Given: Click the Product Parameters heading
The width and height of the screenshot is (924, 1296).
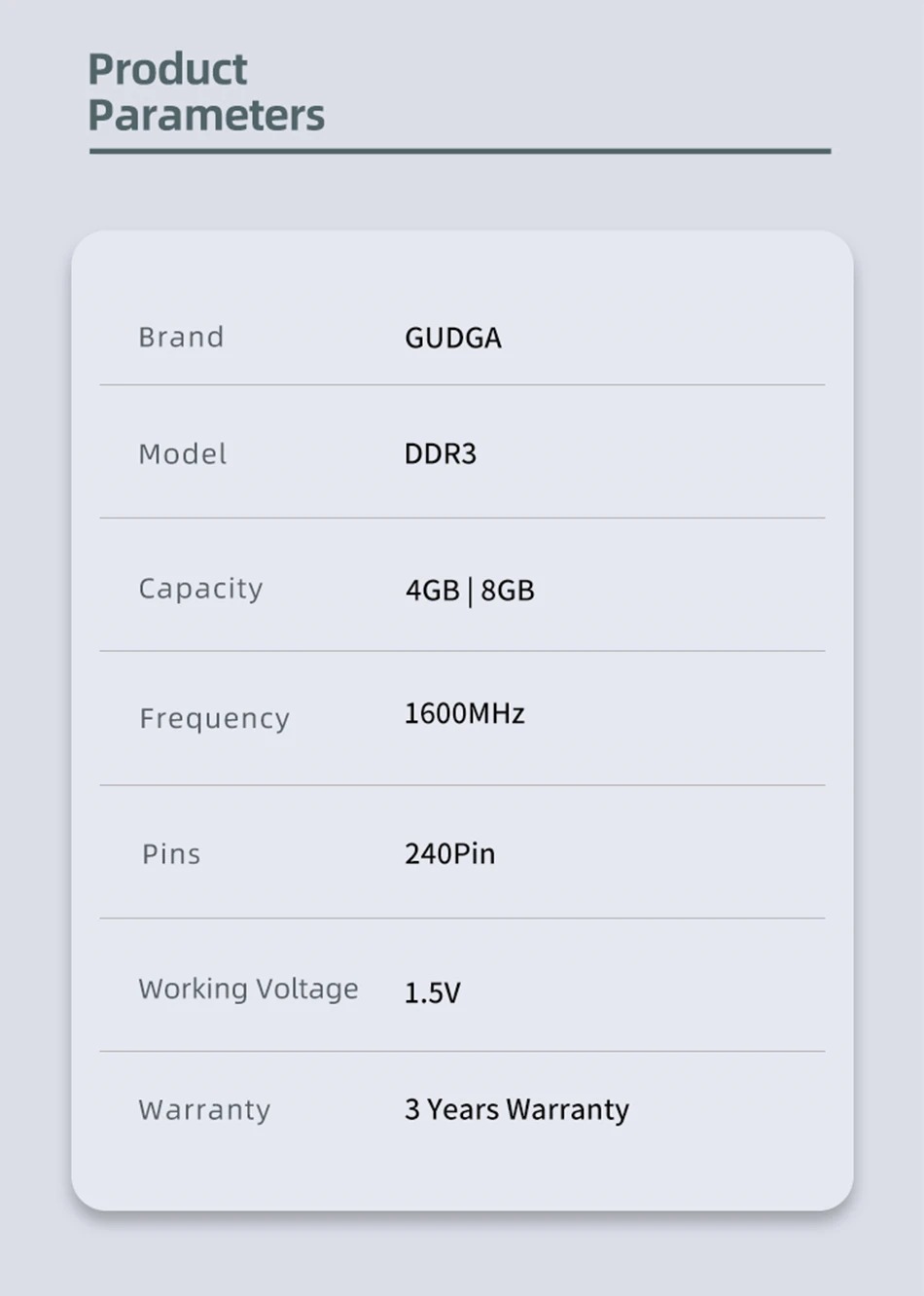Looking at the screenshot, I should click(x=205, y=91).
